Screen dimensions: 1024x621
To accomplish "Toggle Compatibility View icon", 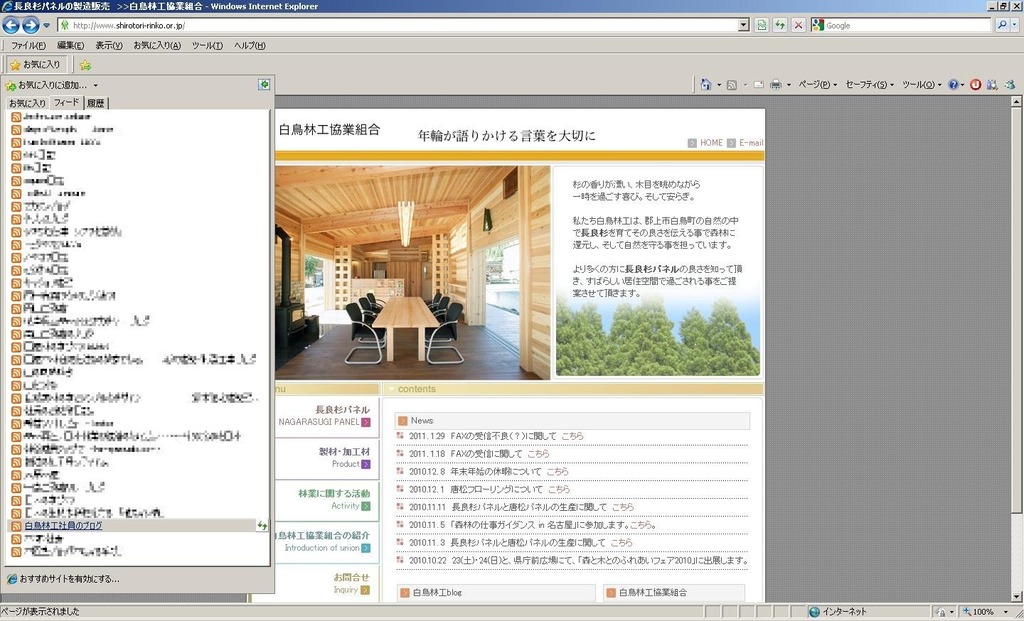I will (x=761, y=25).
